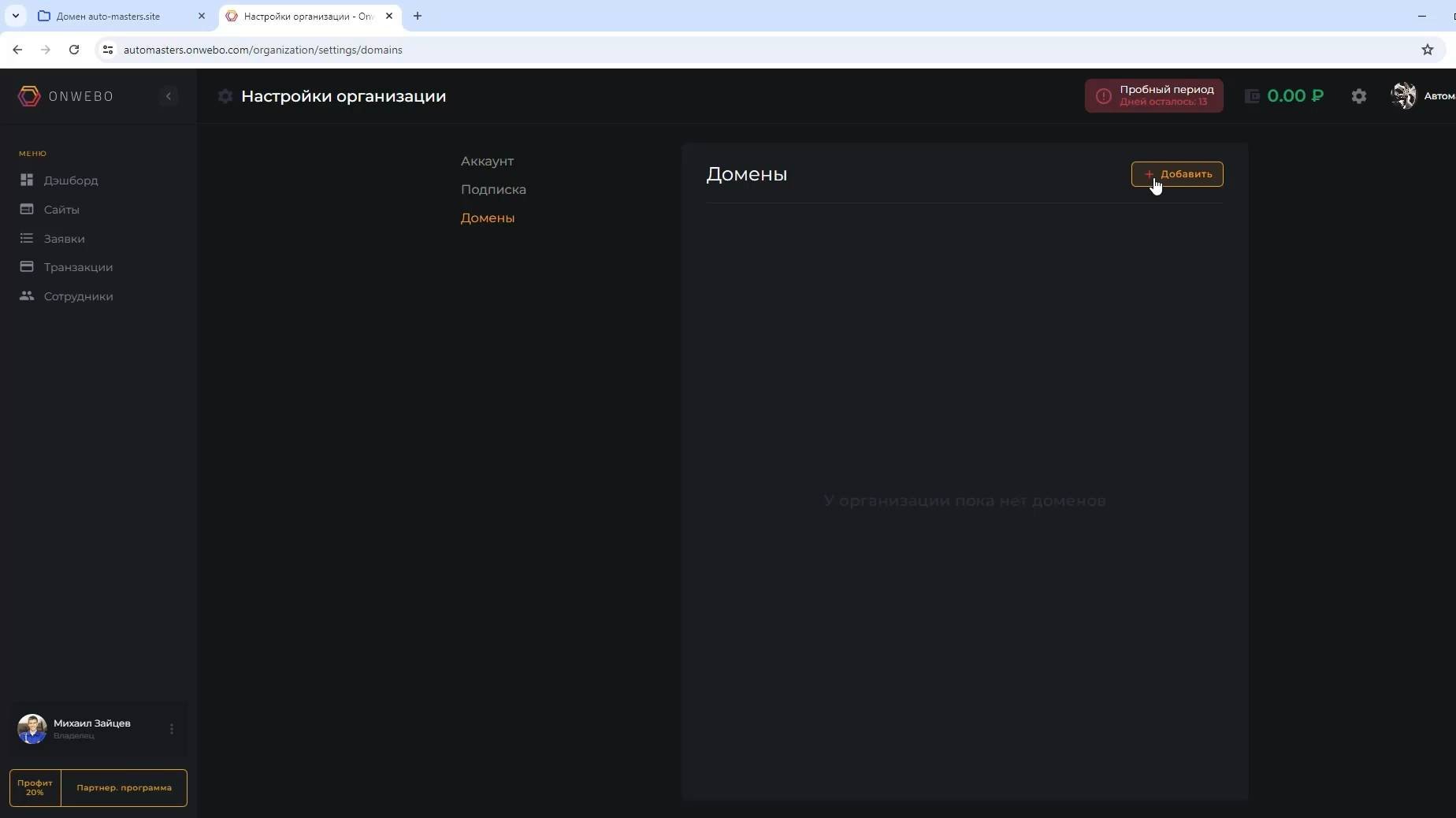Screen dimensions: 1456x818
Task: Click Михаил Зайцев profile avatar
Action: coord(32,729)
